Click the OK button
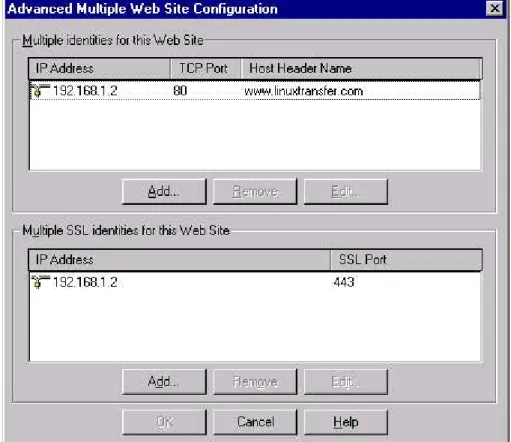Screen dimensions: 511x442 [164, 422]
